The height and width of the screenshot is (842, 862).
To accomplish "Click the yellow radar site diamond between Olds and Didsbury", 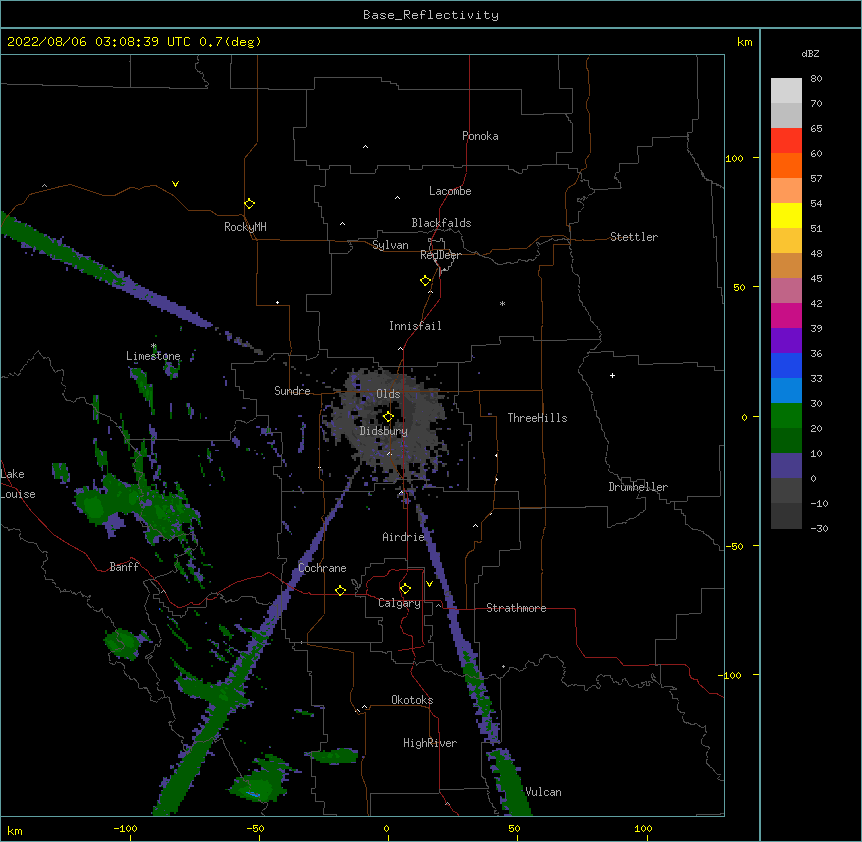I will click(x=388, y=417).
